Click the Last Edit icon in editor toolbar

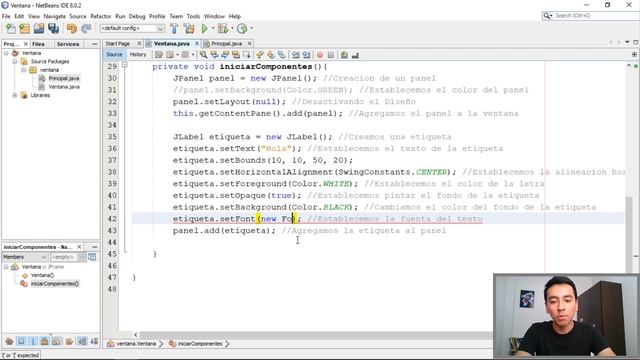coord(158,55)
